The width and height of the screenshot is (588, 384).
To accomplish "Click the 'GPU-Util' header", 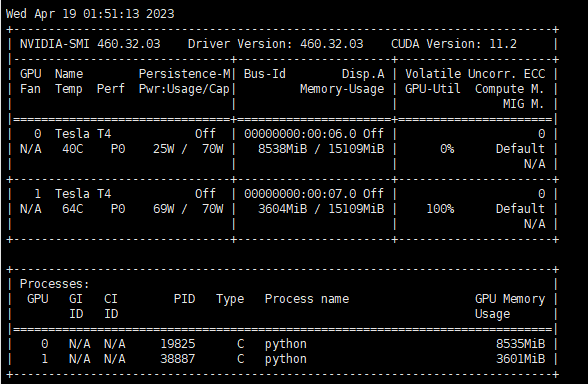I will pyautogui.click(x=432, y=89).
